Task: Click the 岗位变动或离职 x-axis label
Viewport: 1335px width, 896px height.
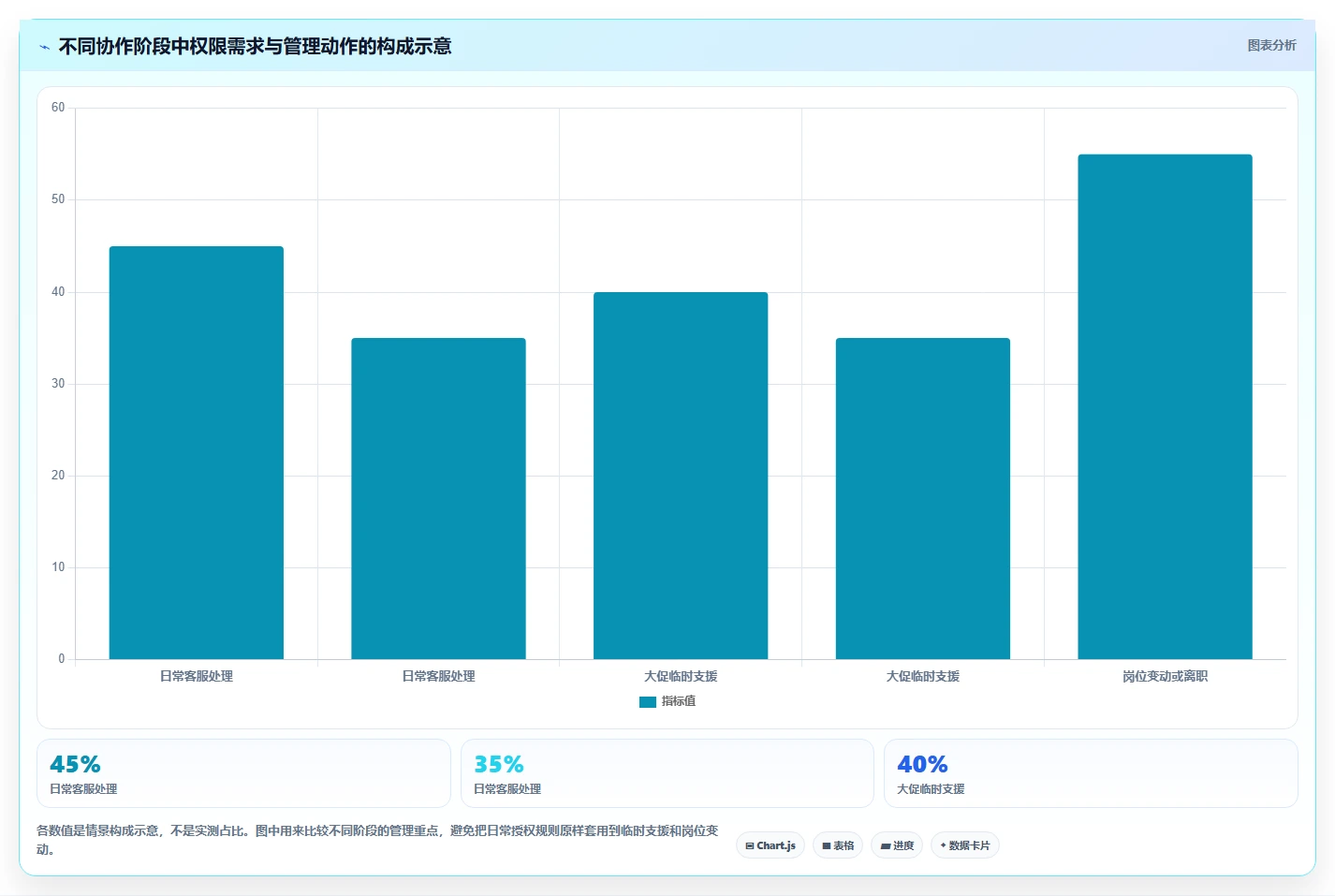Action: (x=1165, y=676)
